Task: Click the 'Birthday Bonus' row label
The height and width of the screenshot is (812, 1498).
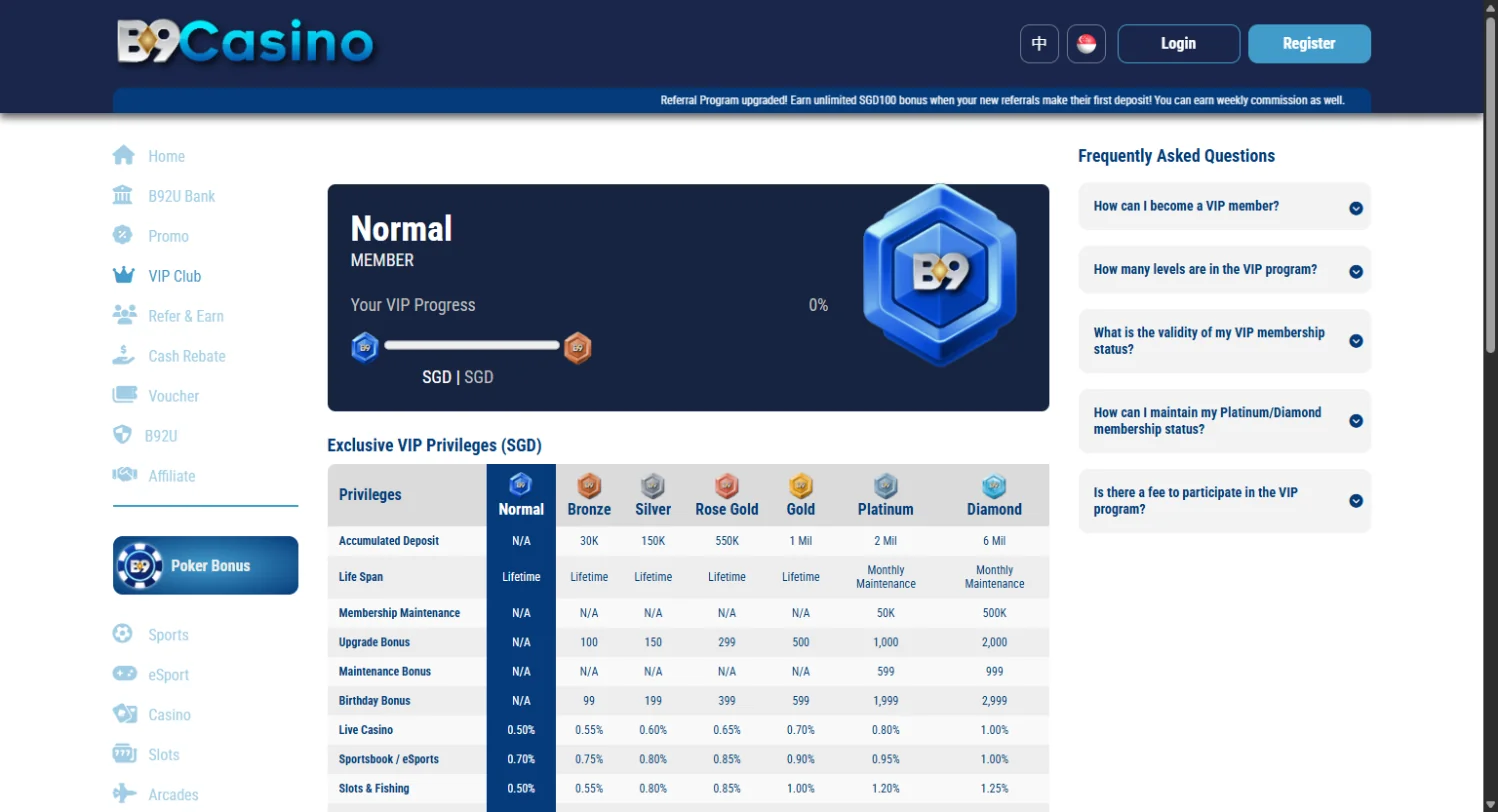Action: [375, 700]
